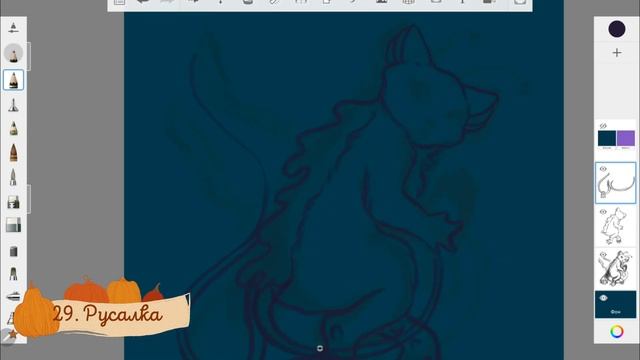Select the grey ink pen brush
This screenshot has width=640, height=360.
[x=13, y=177]
